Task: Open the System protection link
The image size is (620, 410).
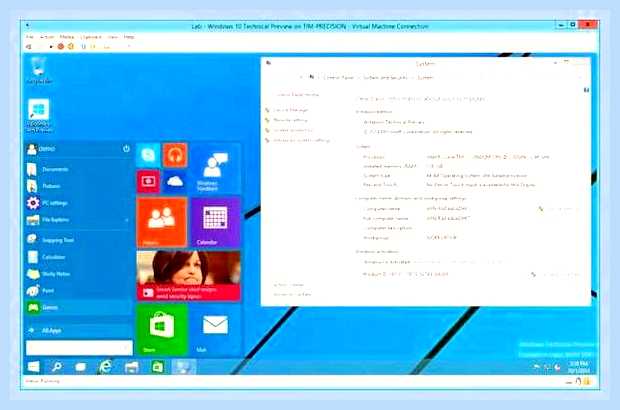Action: 293,130
